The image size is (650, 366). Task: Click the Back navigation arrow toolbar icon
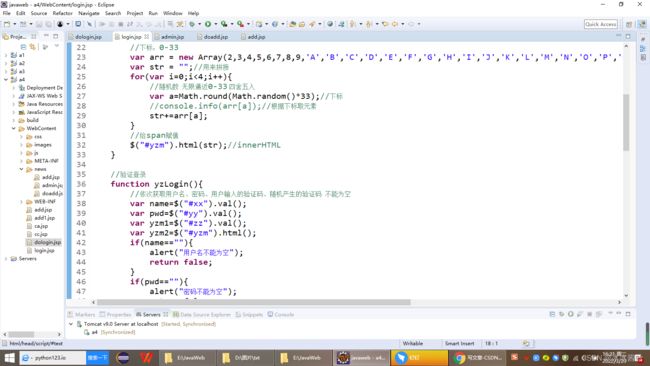(x=394, y=24)
